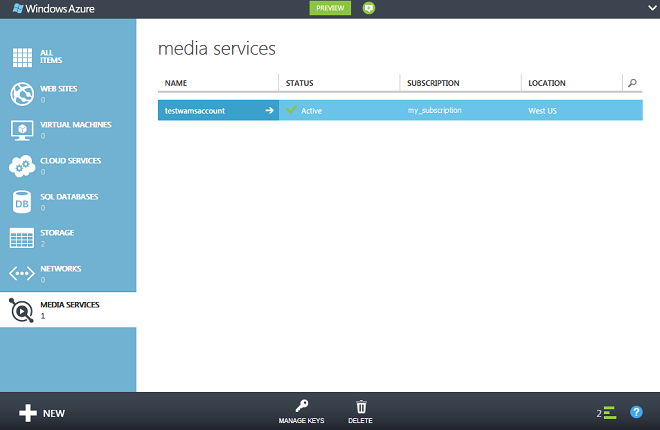Go to CLOUD SERVICES menu label

(70, 161)
